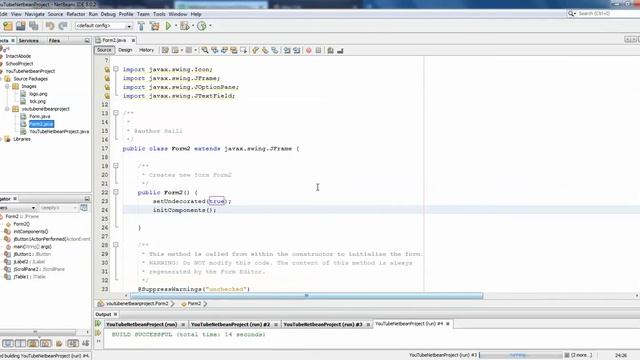
Task: Click the Undo arrow icon
Action: pyautogui.click(x=50, y=26)
